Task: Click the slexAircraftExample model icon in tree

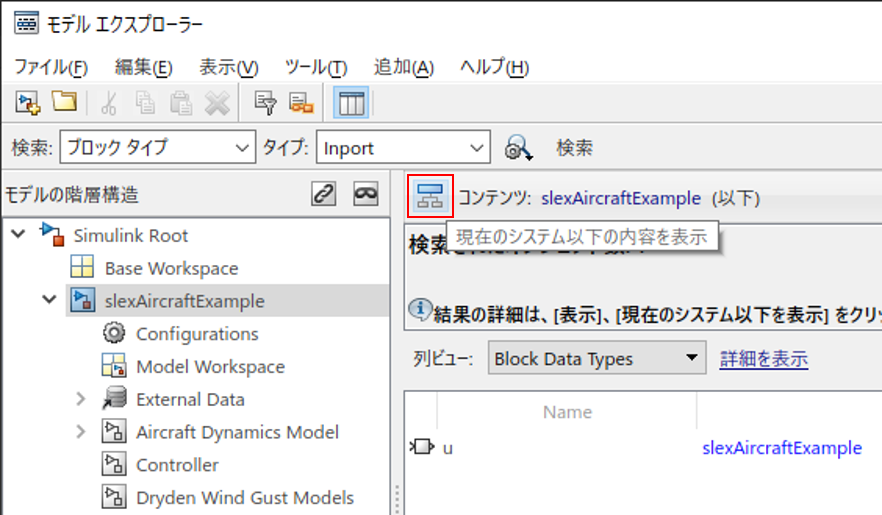Action: click(82, 300)
